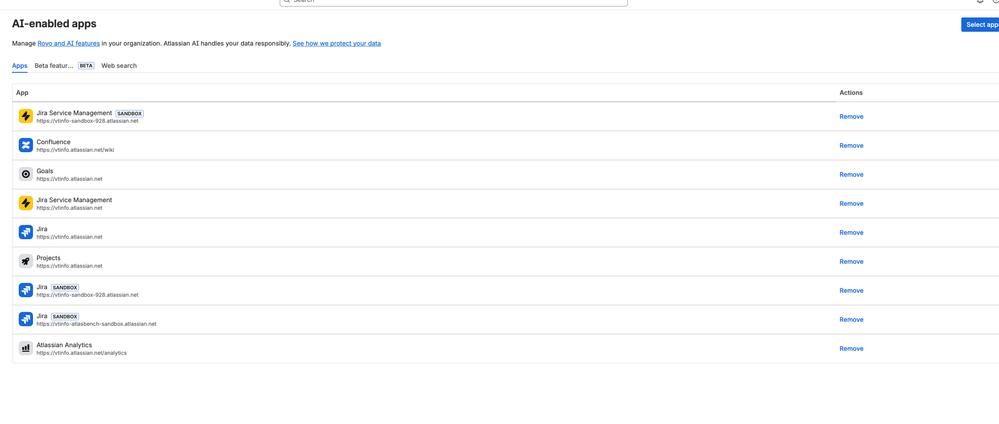Click the Jira Service Management vtinfo.atlassian.net icon

click(x=25, y=203)
